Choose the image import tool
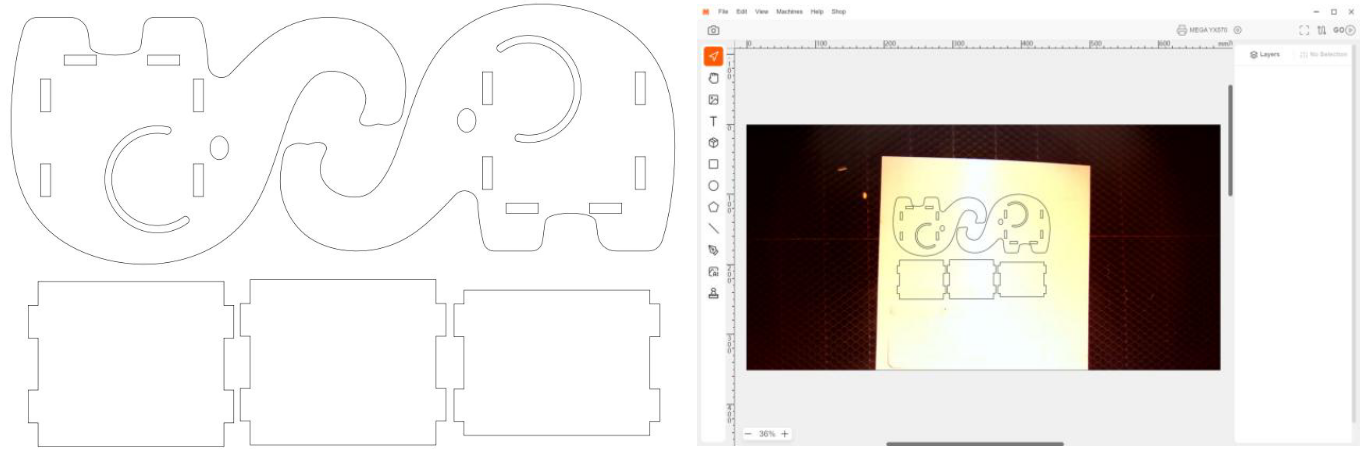The width and height of the screenshot is (1360, 453). [713, 99]
